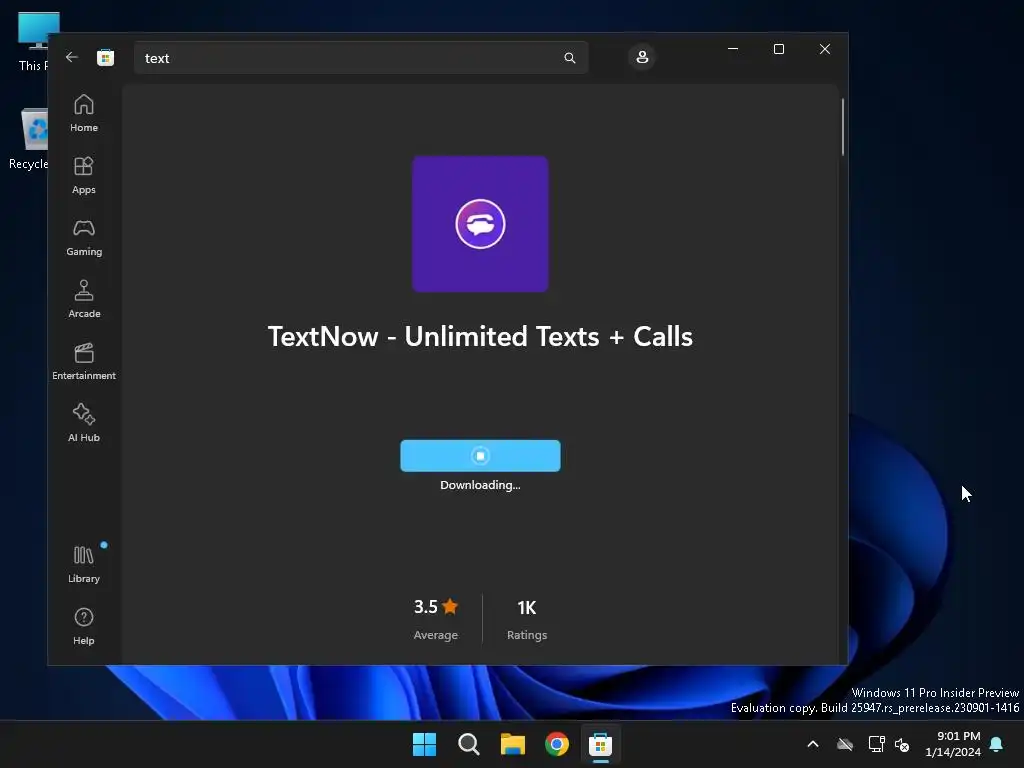Viewport: 1024px width, 768px height.
Task: Select the Recycle Bin desktop icon
Action: (x=29, y=139)
